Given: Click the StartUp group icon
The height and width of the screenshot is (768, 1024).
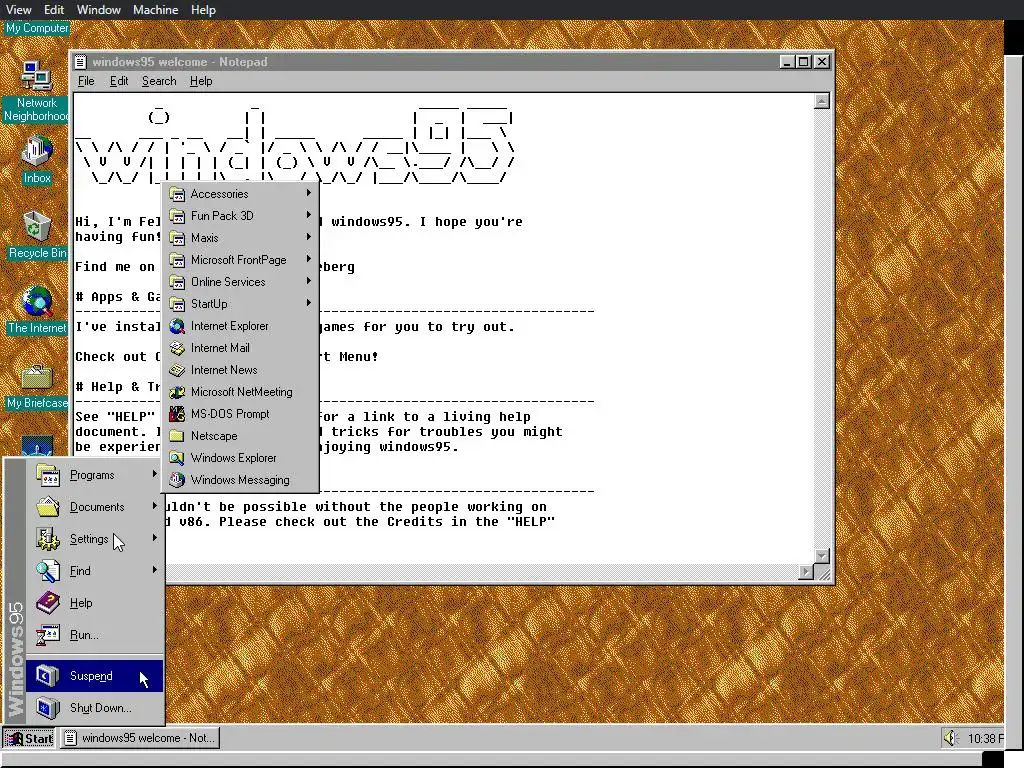Looking at the screenshot, I should click(x=177, y=304).
